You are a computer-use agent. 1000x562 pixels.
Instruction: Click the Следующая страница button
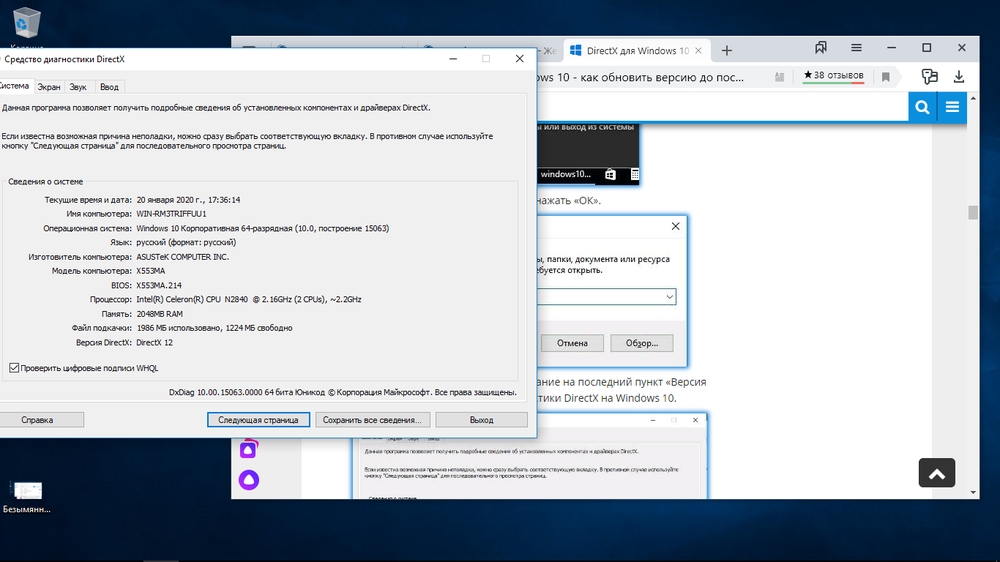pyautogui.click(x=258, y=420)
